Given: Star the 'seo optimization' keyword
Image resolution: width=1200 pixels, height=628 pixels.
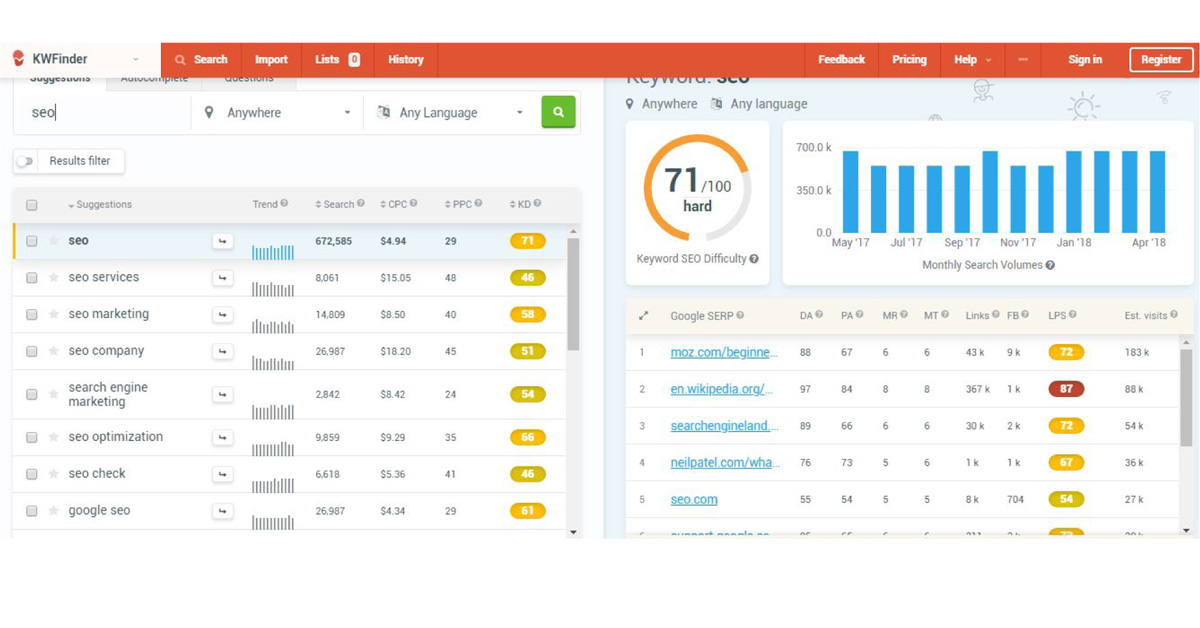Looking at the screenshot, I should point(54,438).
